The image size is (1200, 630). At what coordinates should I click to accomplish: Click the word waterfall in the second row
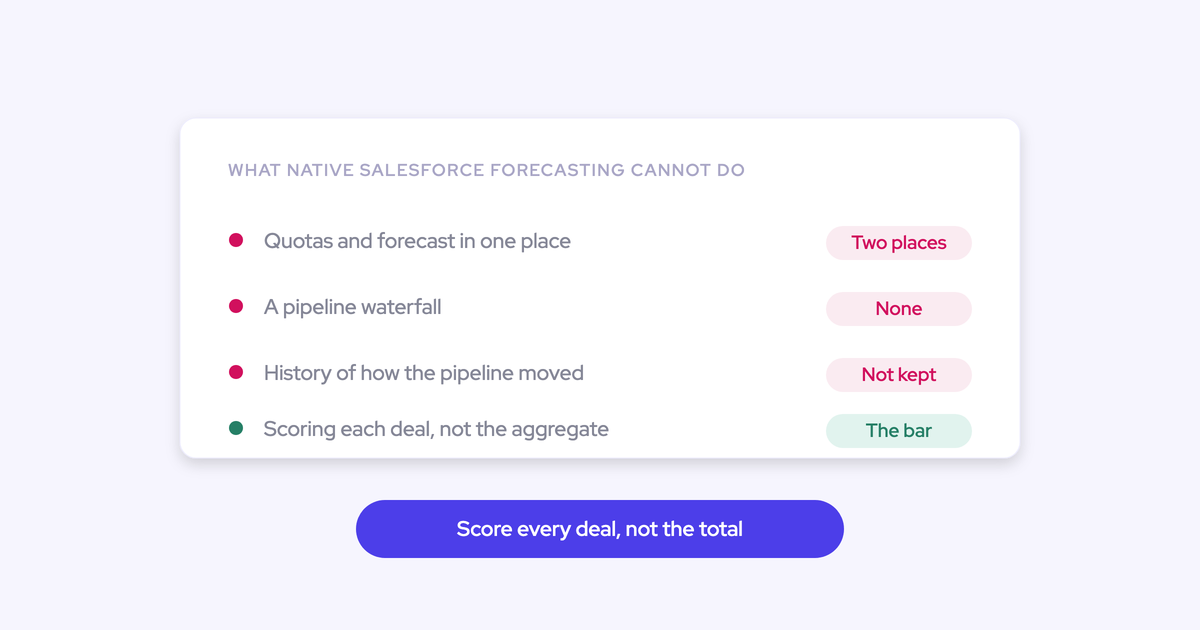(x=393, y=307)
